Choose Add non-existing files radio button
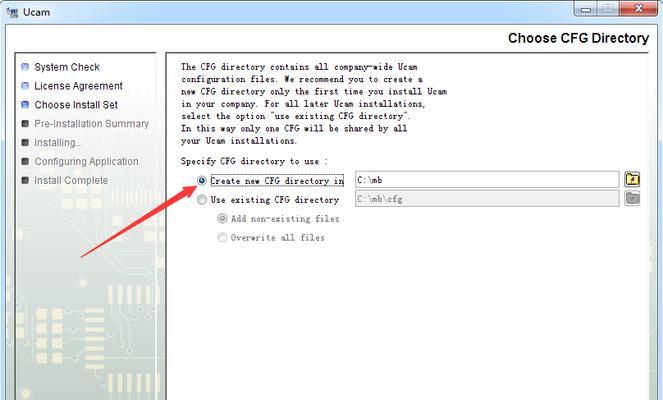 [222, 219]
